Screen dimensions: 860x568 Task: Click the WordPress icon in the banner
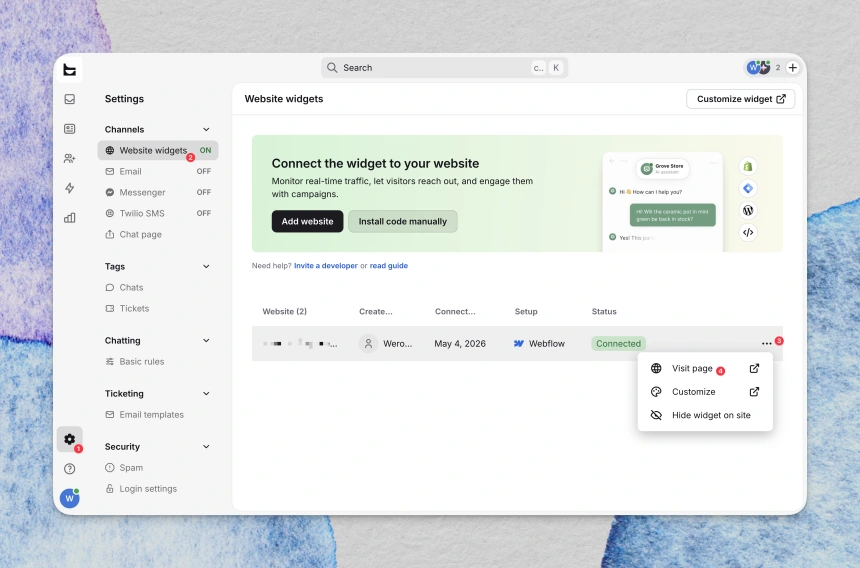[x=748, y=211]
